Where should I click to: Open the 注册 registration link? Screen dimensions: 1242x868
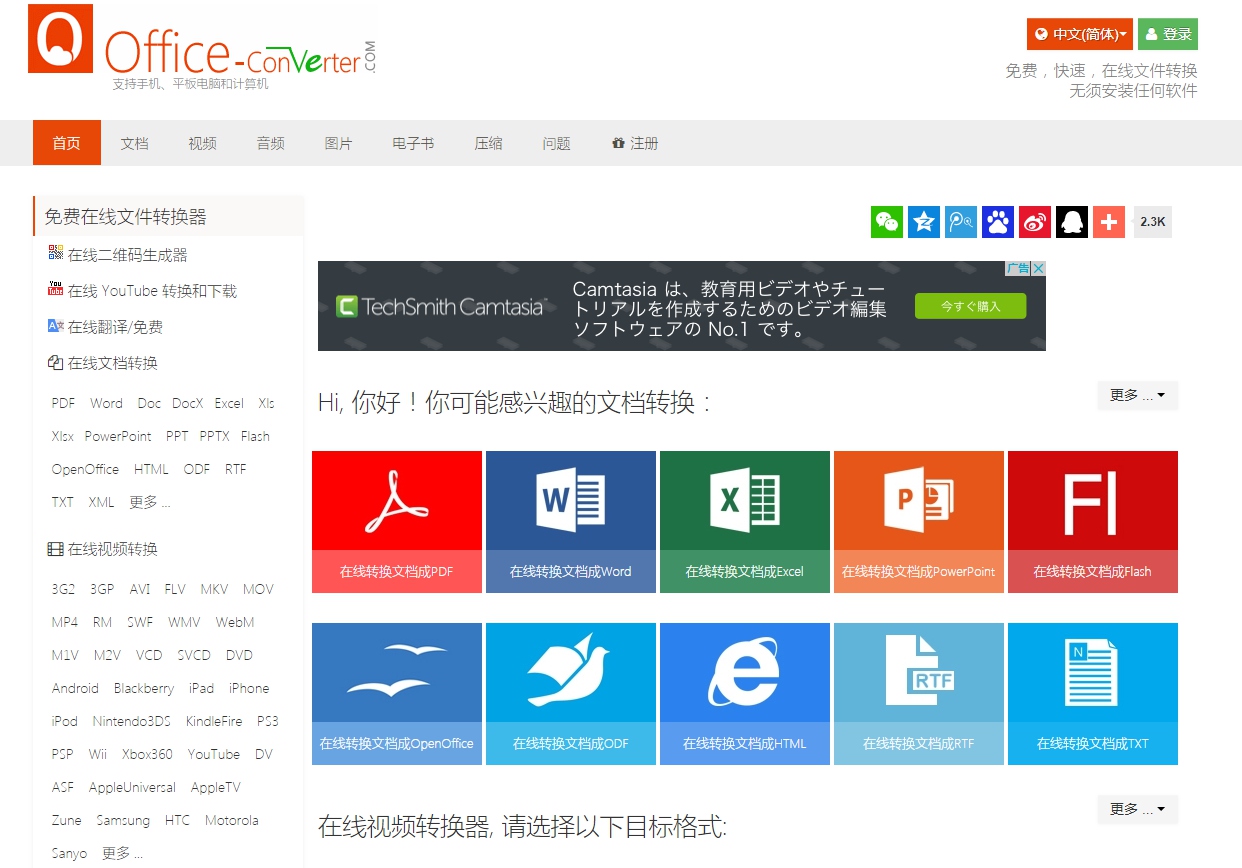point(644,143)
